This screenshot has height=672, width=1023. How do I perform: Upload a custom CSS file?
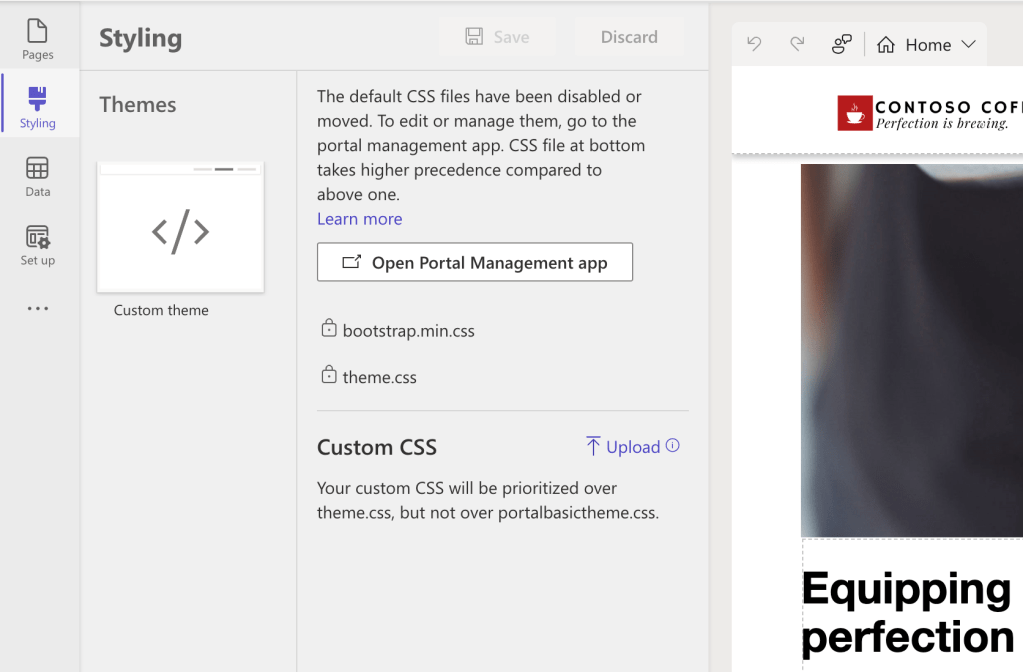click(x=623, y=447)
